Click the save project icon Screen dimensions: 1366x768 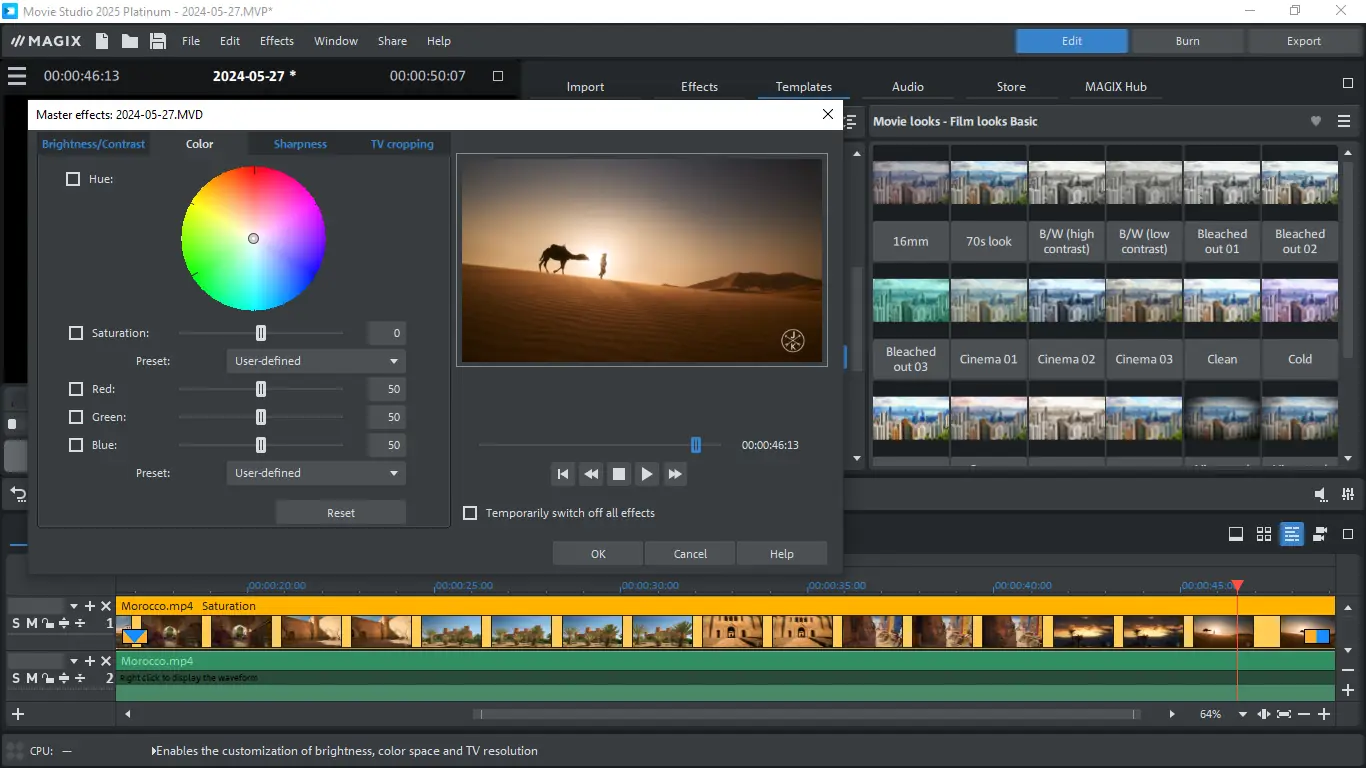click(158, 41)
